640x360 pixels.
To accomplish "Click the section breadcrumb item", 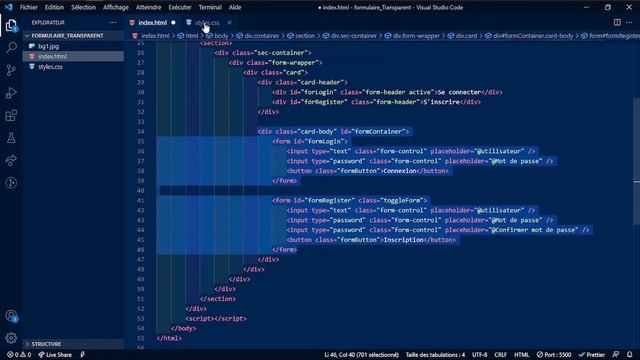I will (305, 36).
